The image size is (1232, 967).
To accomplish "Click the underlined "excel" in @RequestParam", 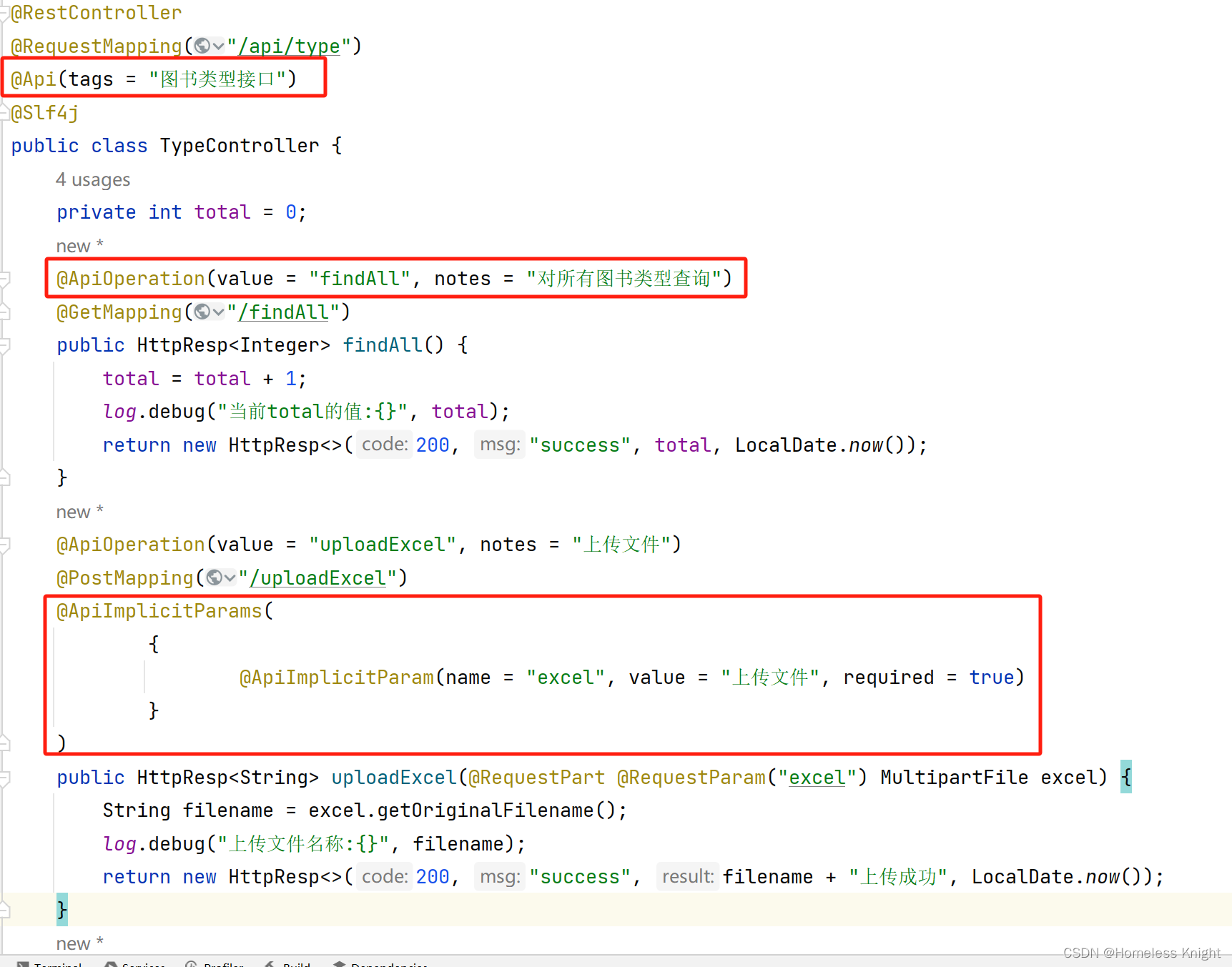I will [x=817, y=778].
